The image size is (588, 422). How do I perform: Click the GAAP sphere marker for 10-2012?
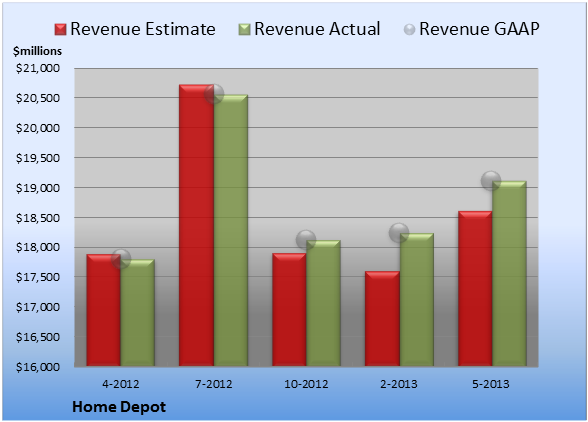click(x=306, y=239)
